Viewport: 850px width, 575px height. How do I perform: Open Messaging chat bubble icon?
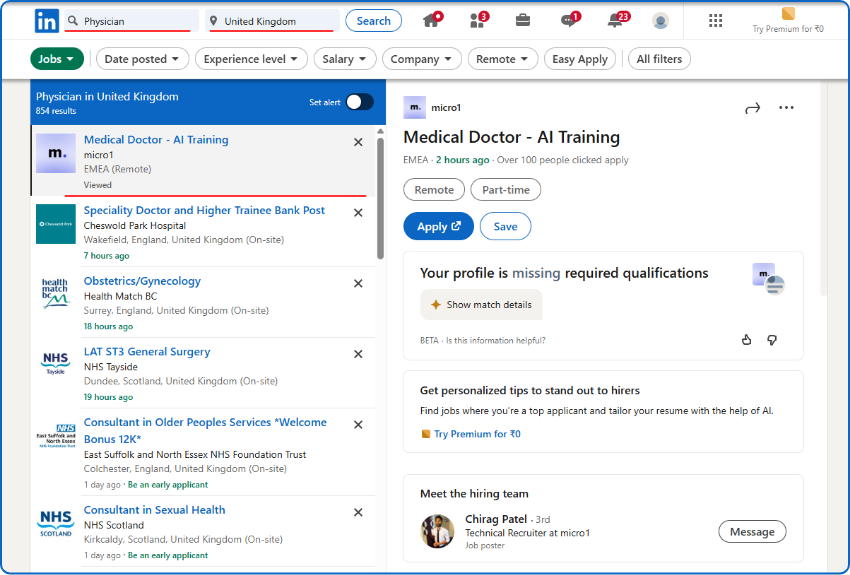click(x=569, y=21)
